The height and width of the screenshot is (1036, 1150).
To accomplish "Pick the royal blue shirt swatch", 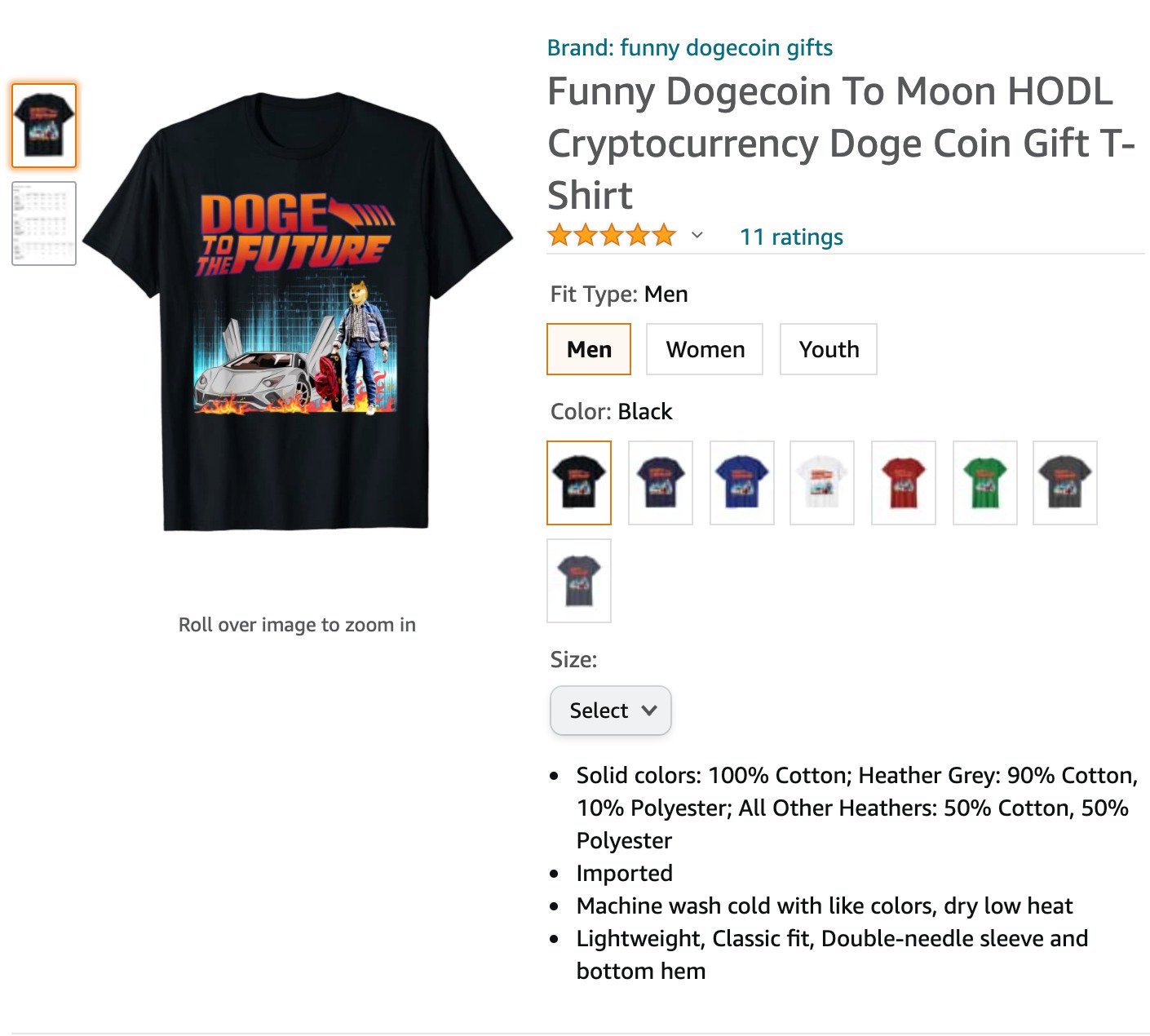I will pyautogui.click(x=741, y=482).
